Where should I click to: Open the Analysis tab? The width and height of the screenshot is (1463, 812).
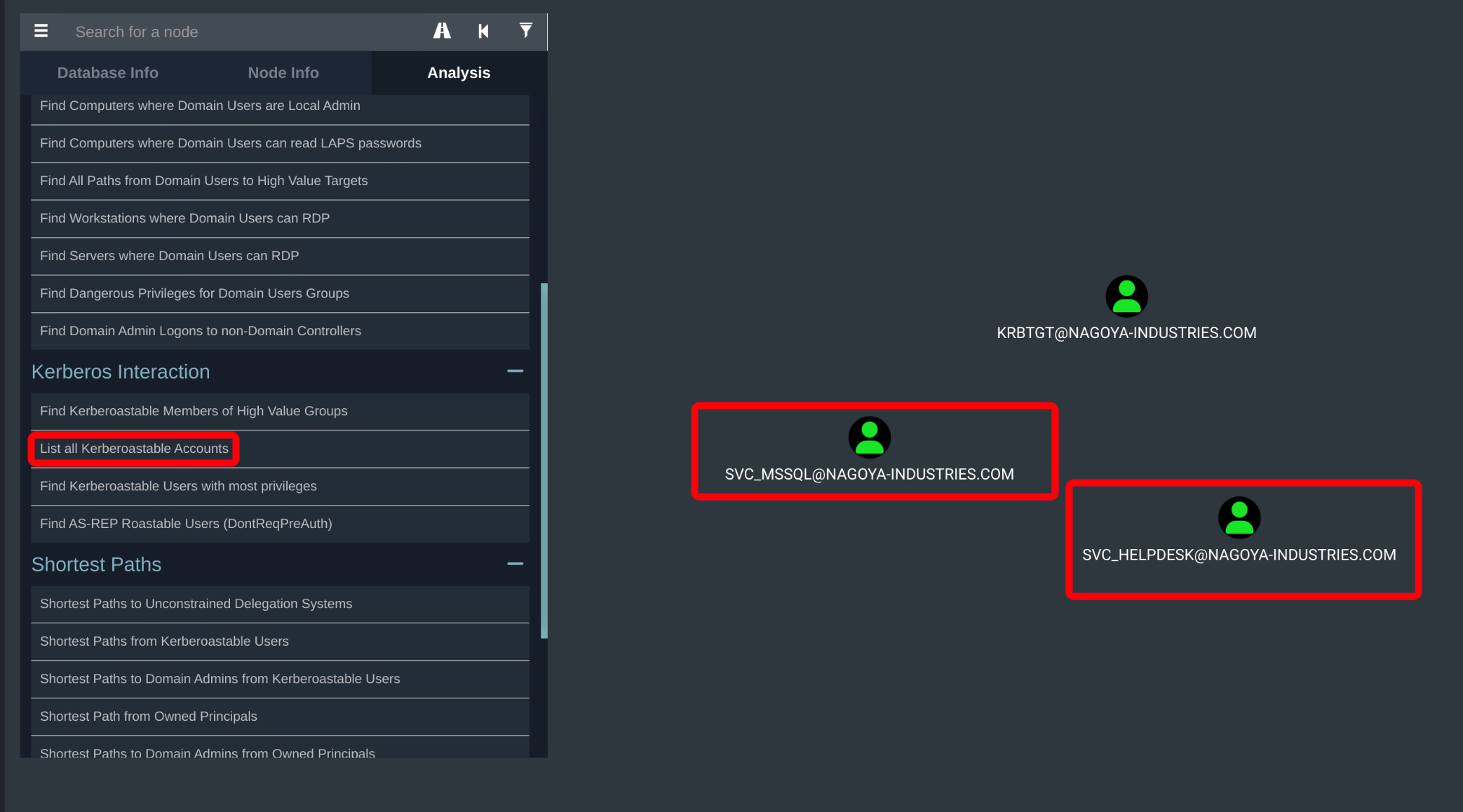459,73
